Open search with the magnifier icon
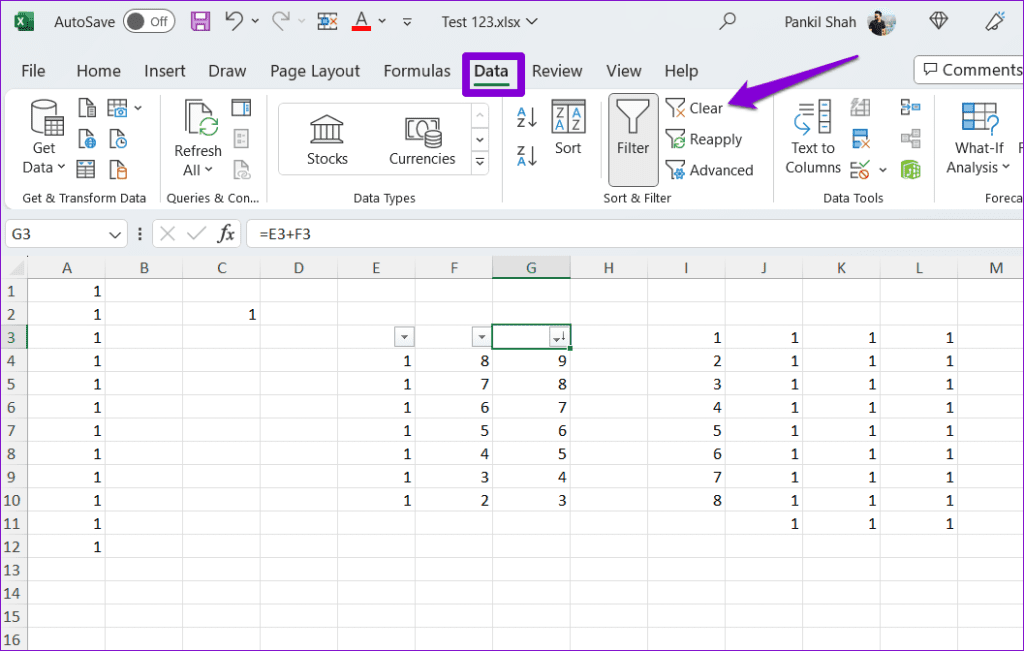This screenshot has width=1024, height=651. click(x=727, y=21)
